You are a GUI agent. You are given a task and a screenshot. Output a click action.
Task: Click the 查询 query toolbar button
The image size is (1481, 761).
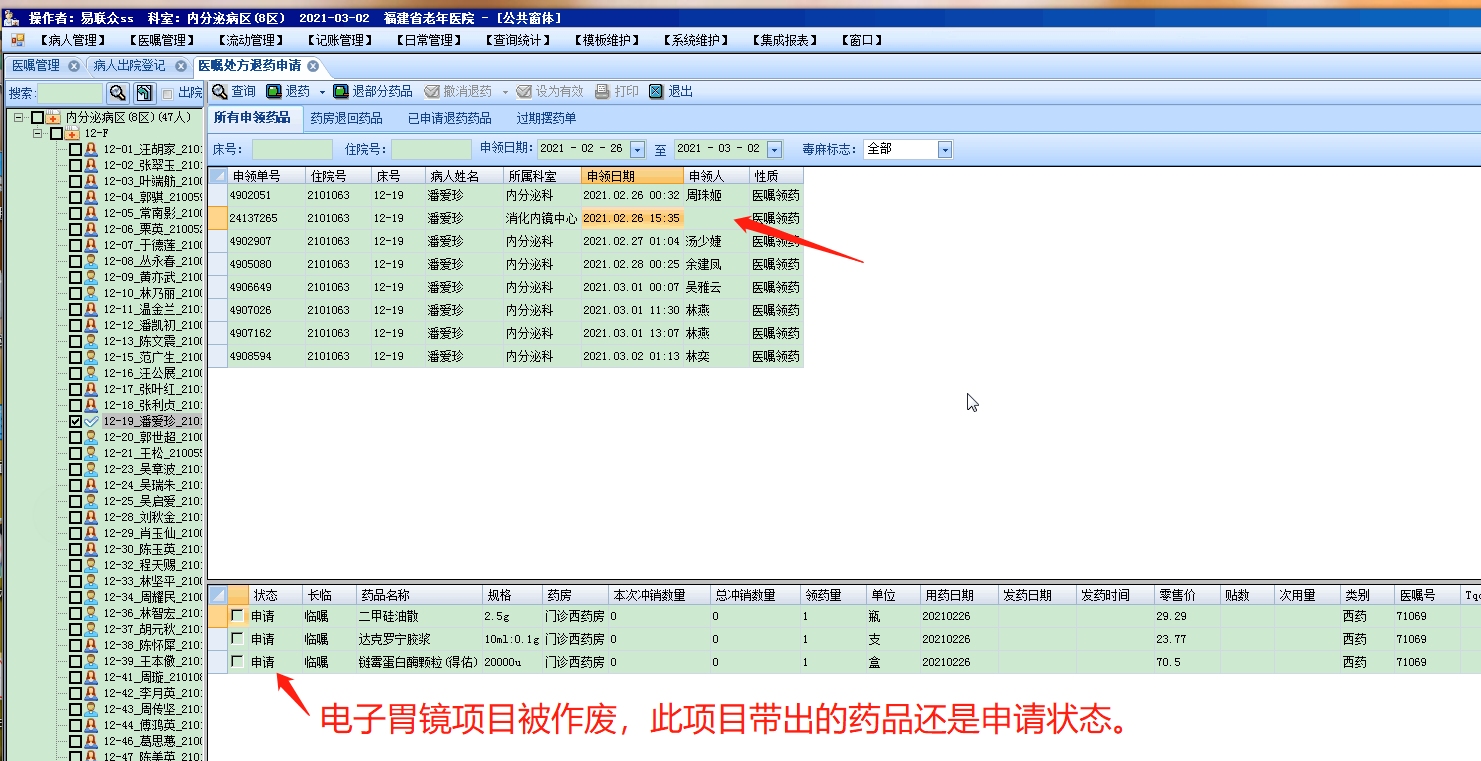pyautogui.click(x=234, y=91)
